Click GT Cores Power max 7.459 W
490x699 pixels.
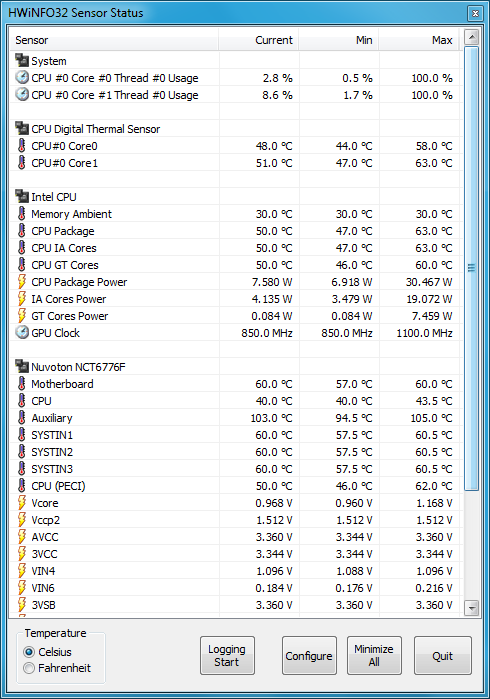432,316
